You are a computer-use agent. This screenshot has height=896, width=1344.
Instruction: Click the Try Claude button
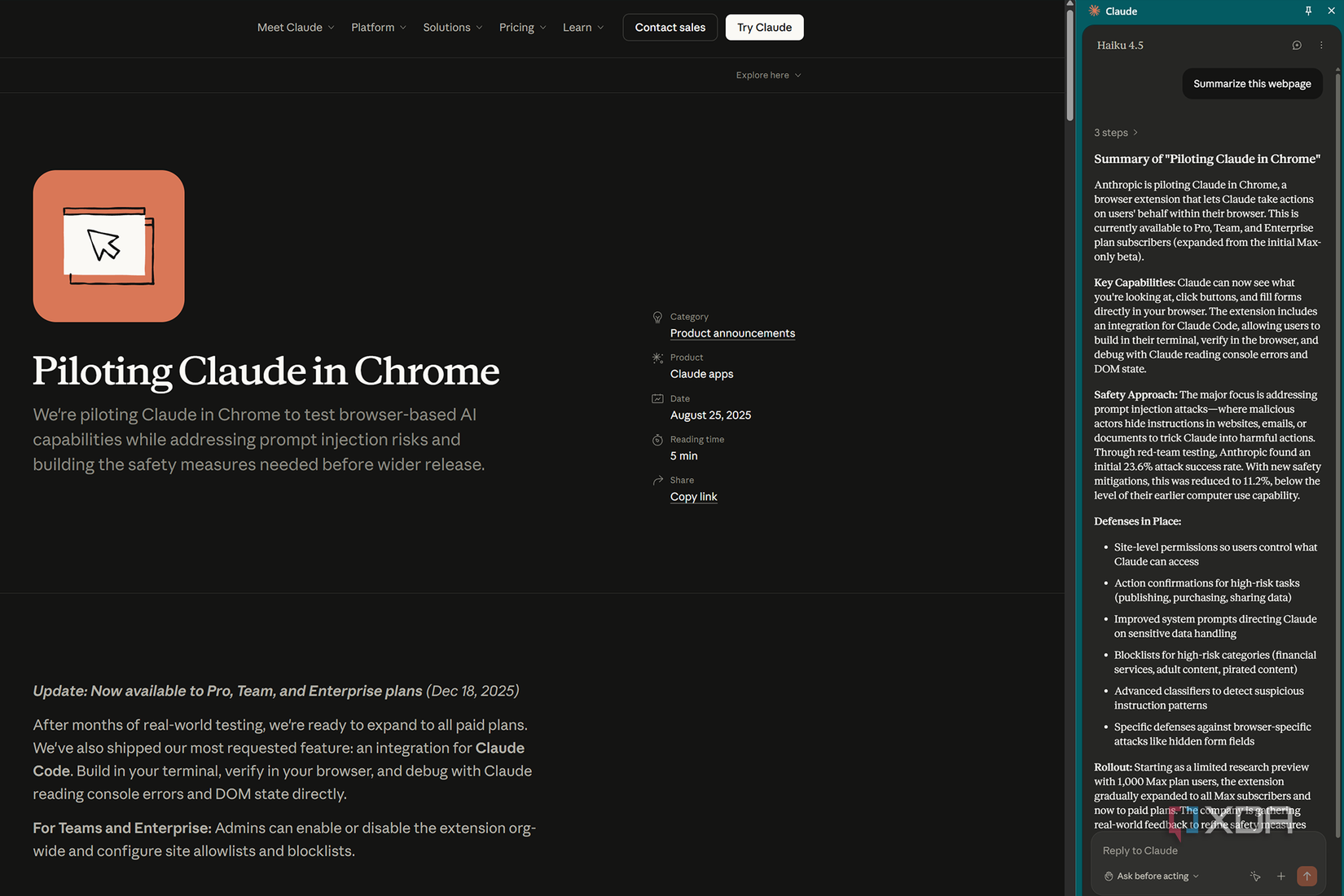[x=763, y=27]
